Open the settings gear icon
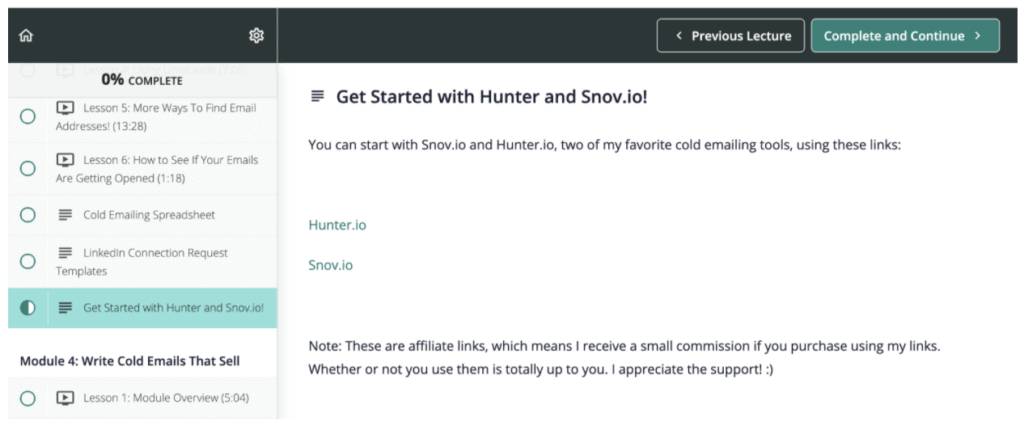The width and height of the screenshot is (1024, 430). tap(256, 36)
